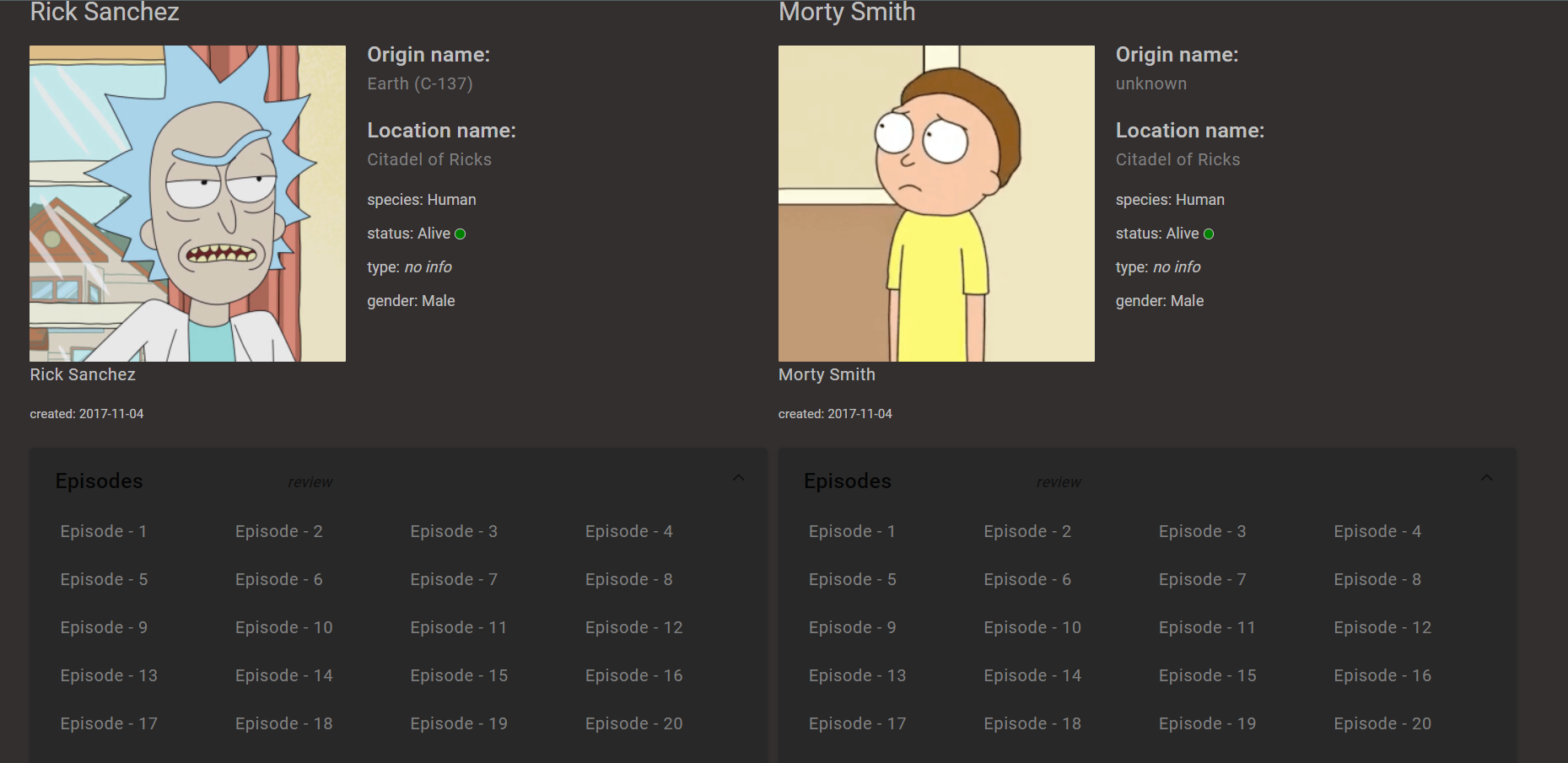
Task: Open Episode - 15 in Rick's list
Action: (459, 675)
